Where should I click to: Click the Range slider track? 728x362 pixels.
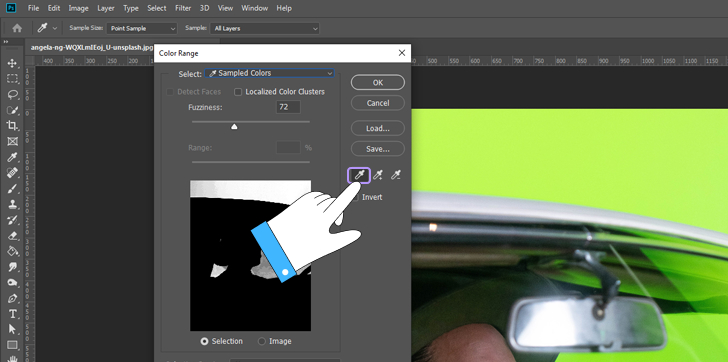coord(251,162)
